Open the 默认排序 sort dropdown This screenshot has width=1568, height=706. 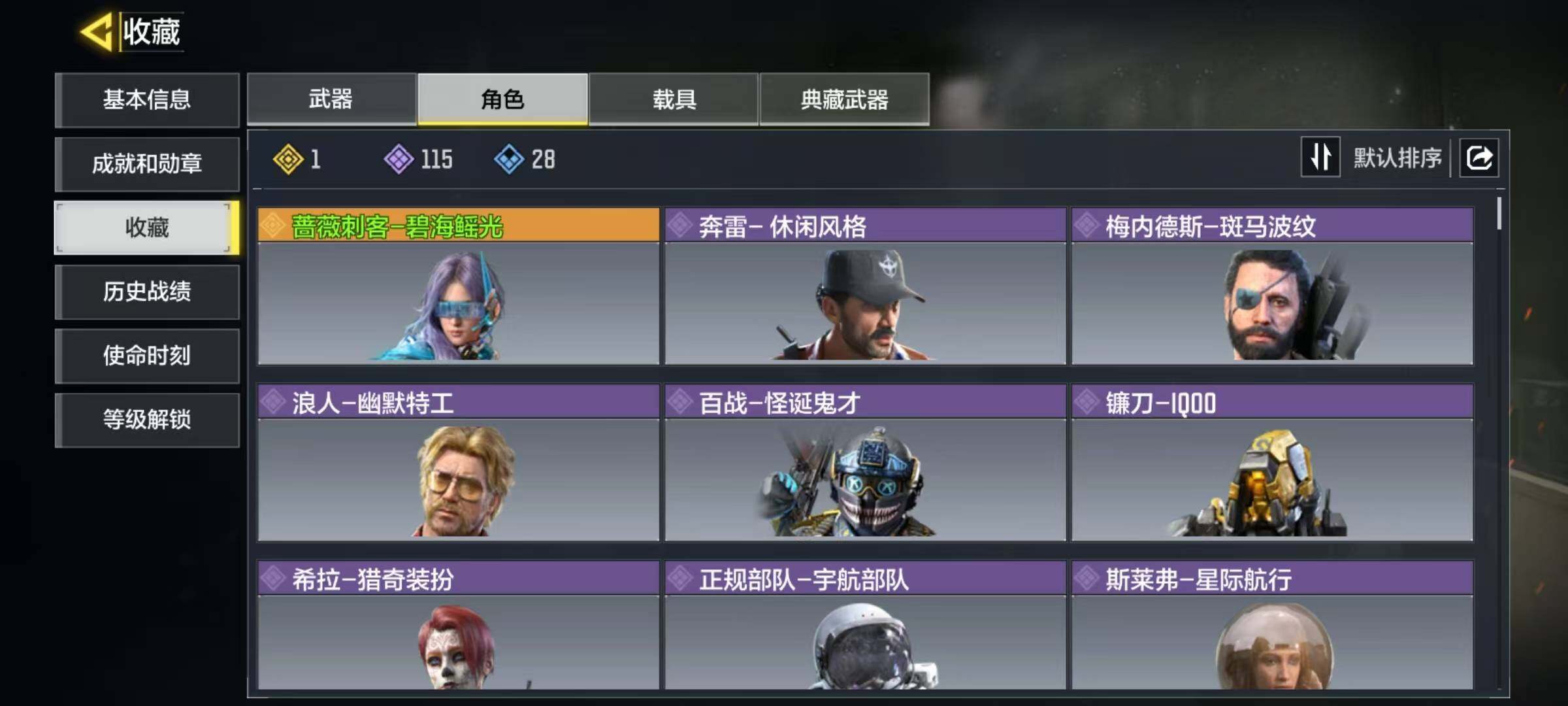(x=1397, y=158)
